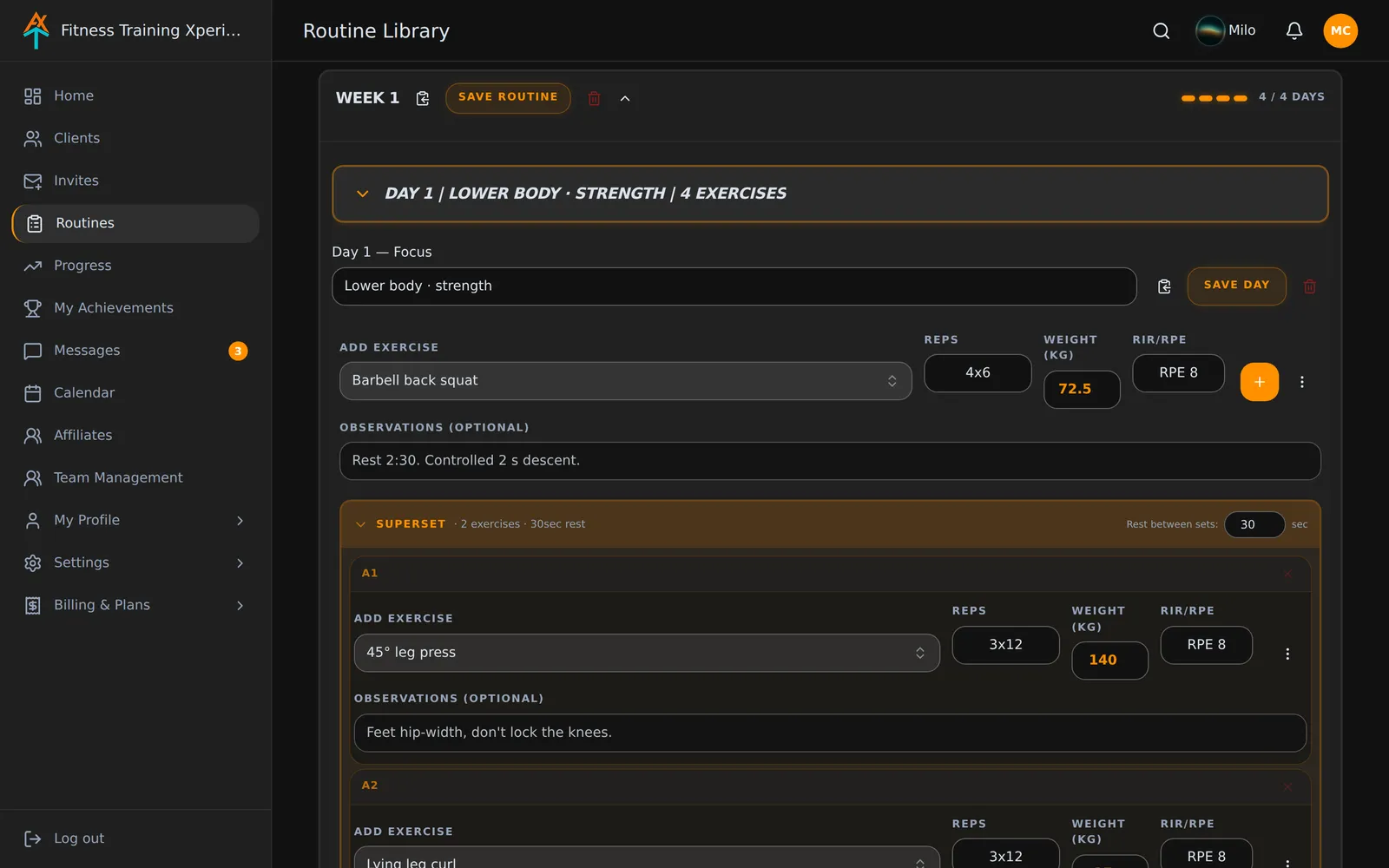Edit squat weight 72.5 field
Image resolution: width=1389 pixels, height=868 pixels.
pos(1082,390)
